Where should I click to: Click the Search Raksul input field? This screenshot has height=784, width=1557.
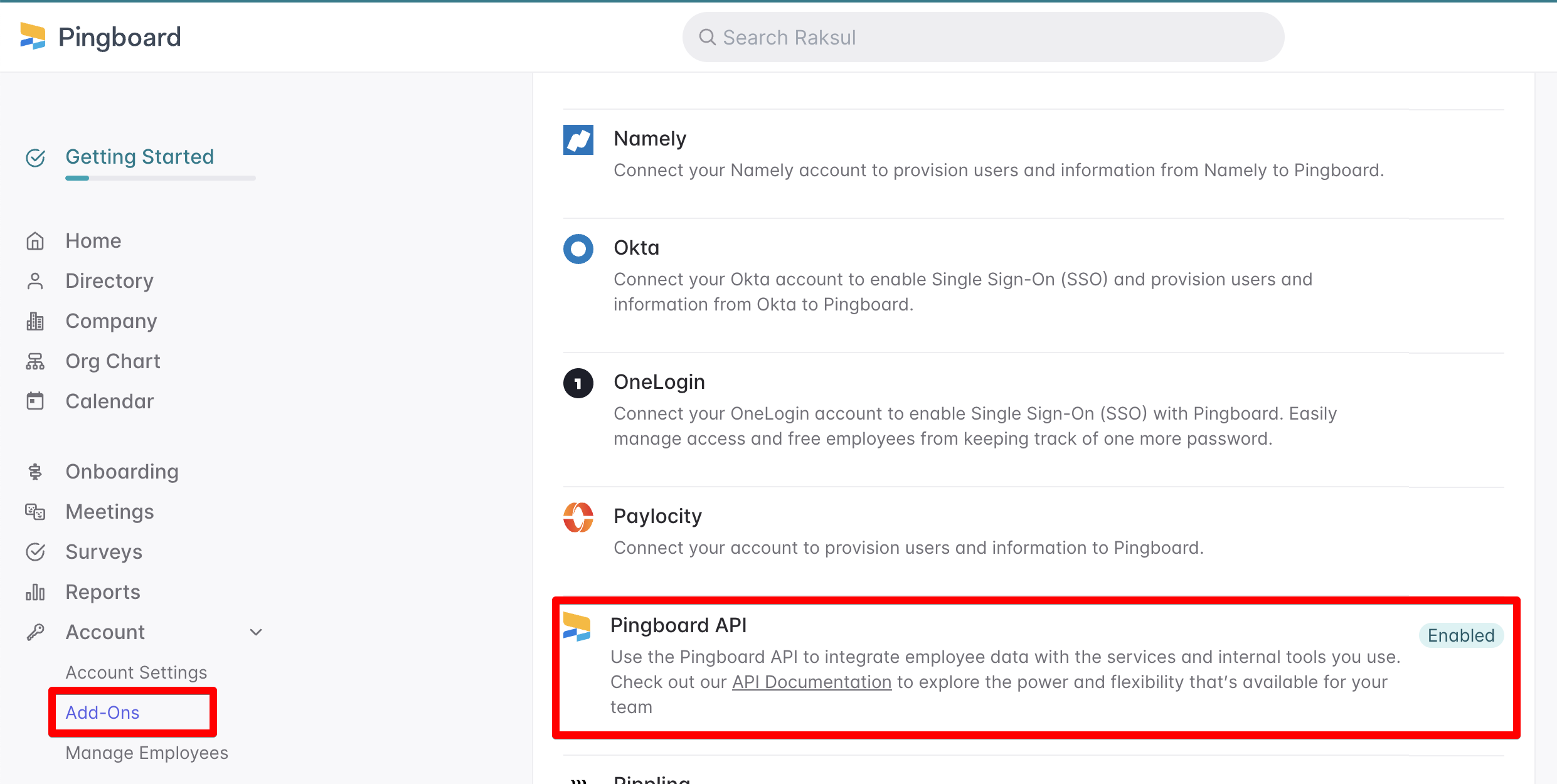coord(983,38)
